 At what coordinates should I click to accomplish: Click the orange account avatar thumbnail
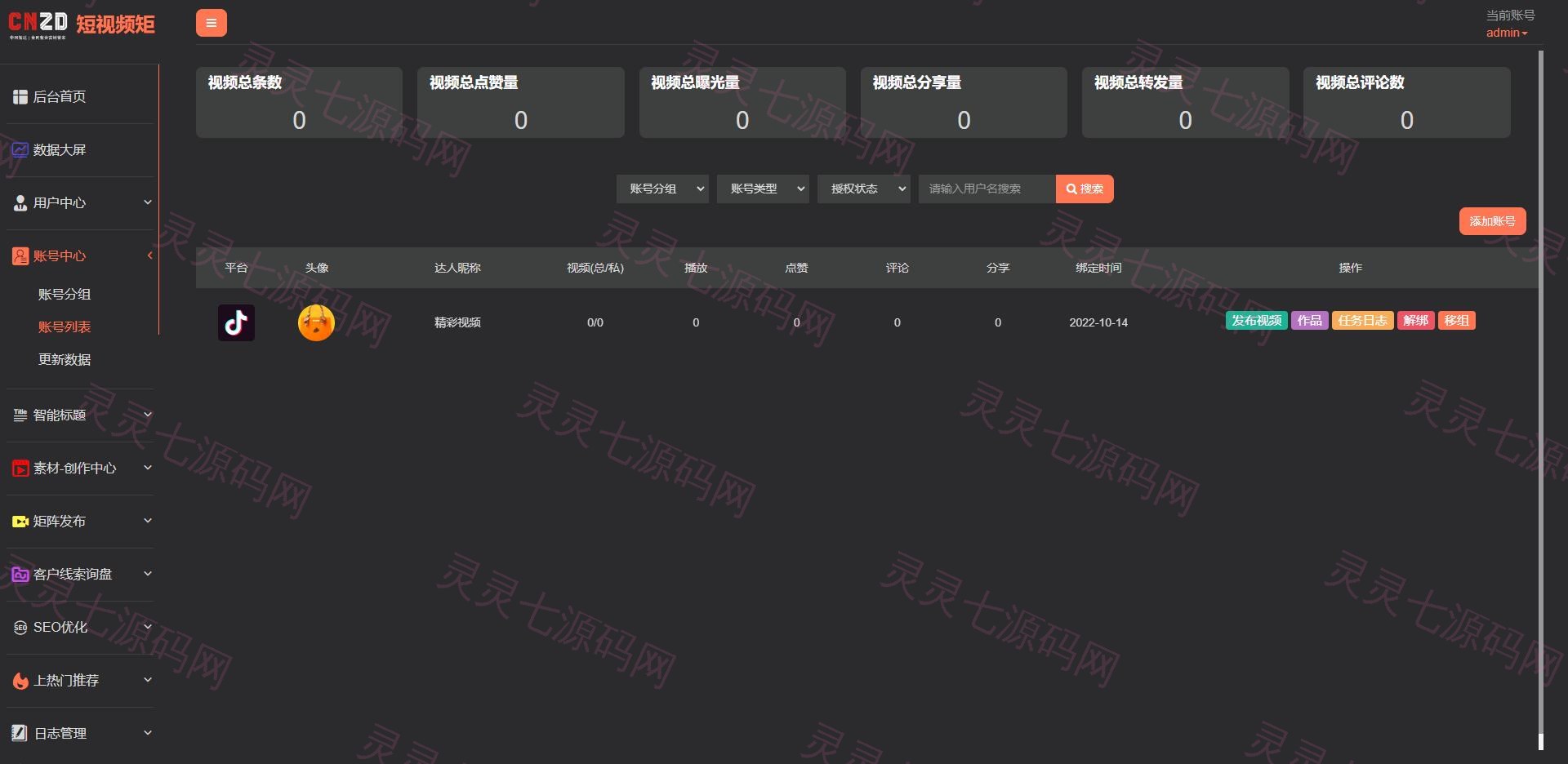click(316, 322)
